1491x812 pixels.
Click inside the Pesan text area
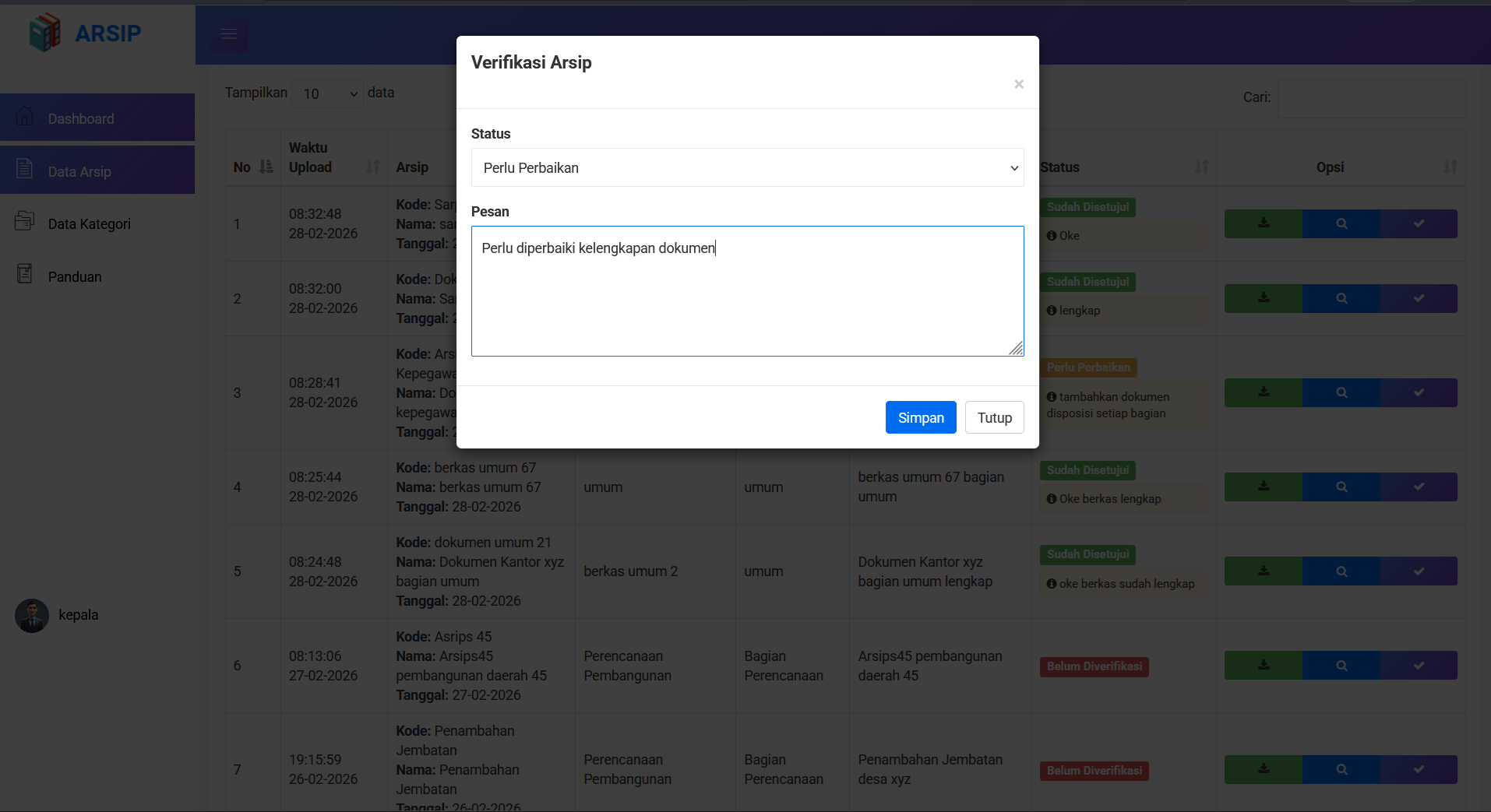tap(747, 291)
